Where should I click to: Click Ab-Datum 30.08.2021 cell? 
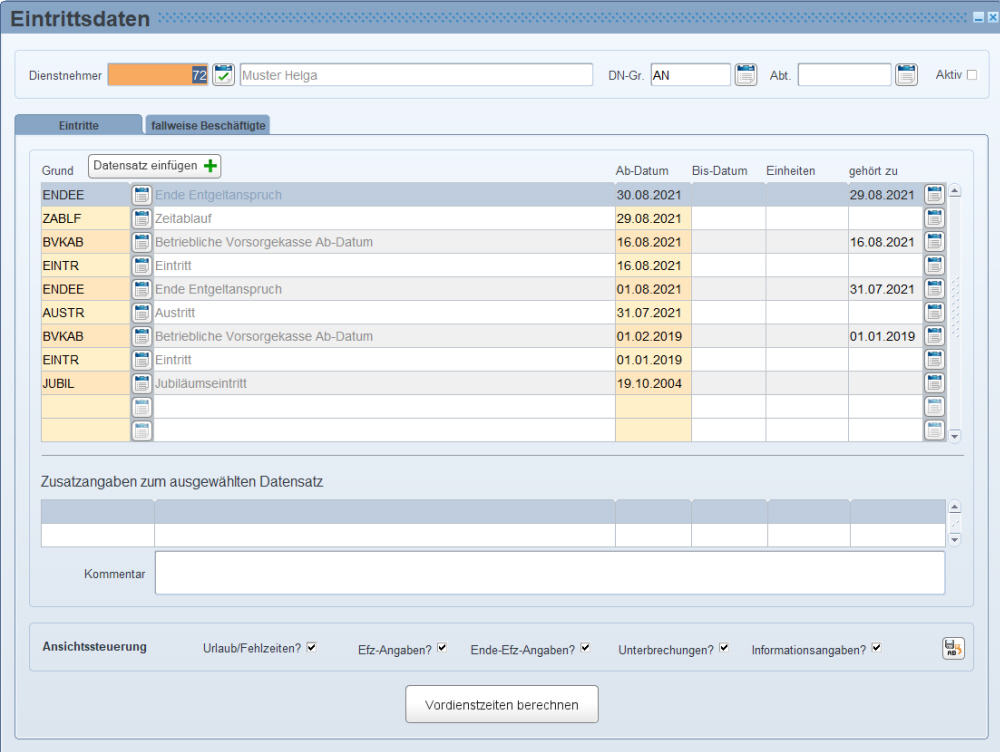(653, 195)
